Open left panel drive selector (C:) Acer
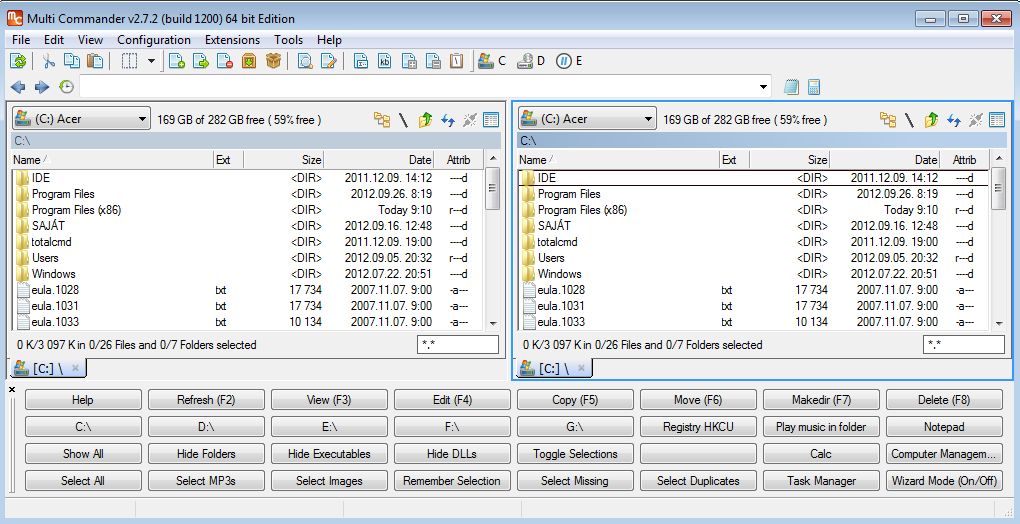Image resolution: width=1020 pixels, height=524 pixels. [x=81, y=119]
